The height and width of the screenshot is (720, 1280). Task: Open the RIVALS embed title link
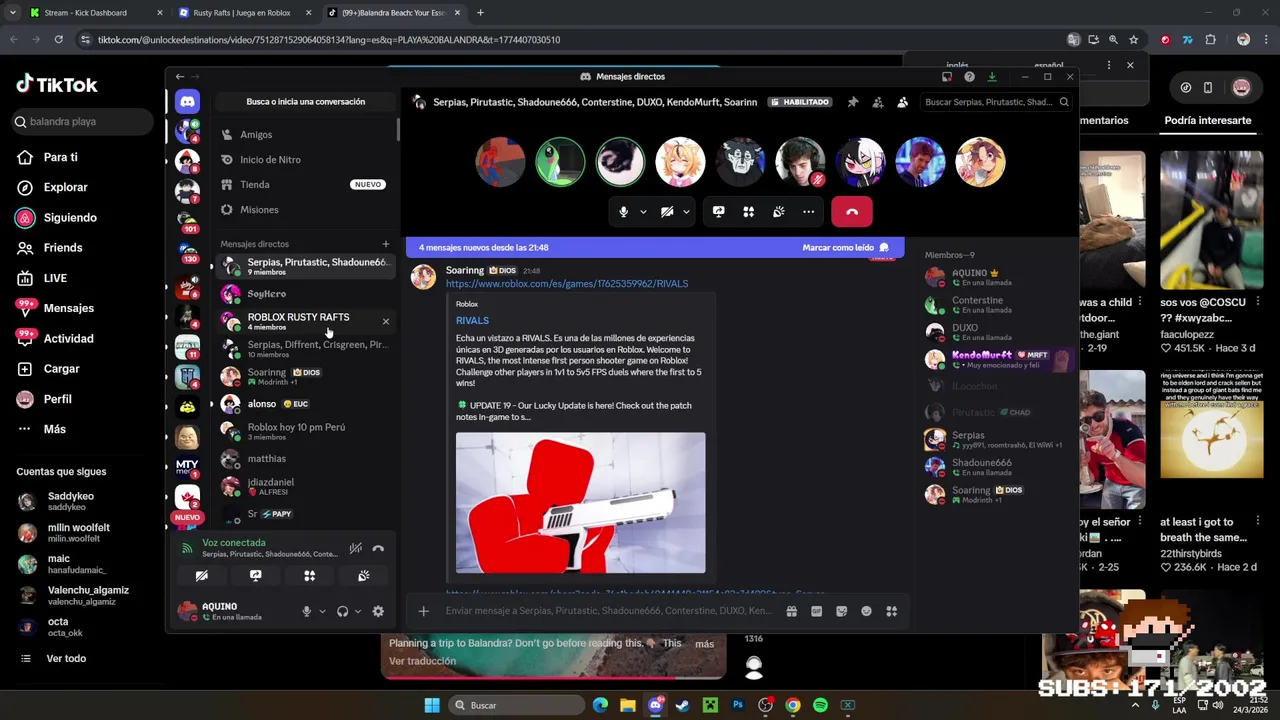[x=472, y=321]
